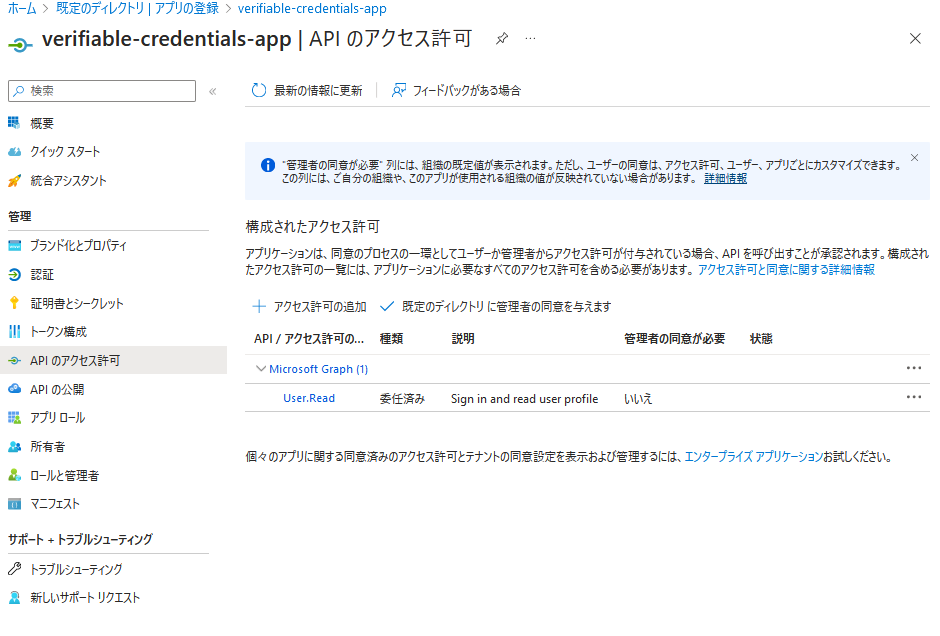This screenshot has width=940, height=636.
Task: Open フィードバックがある場合 feedback option
Action: click(456, 90)
